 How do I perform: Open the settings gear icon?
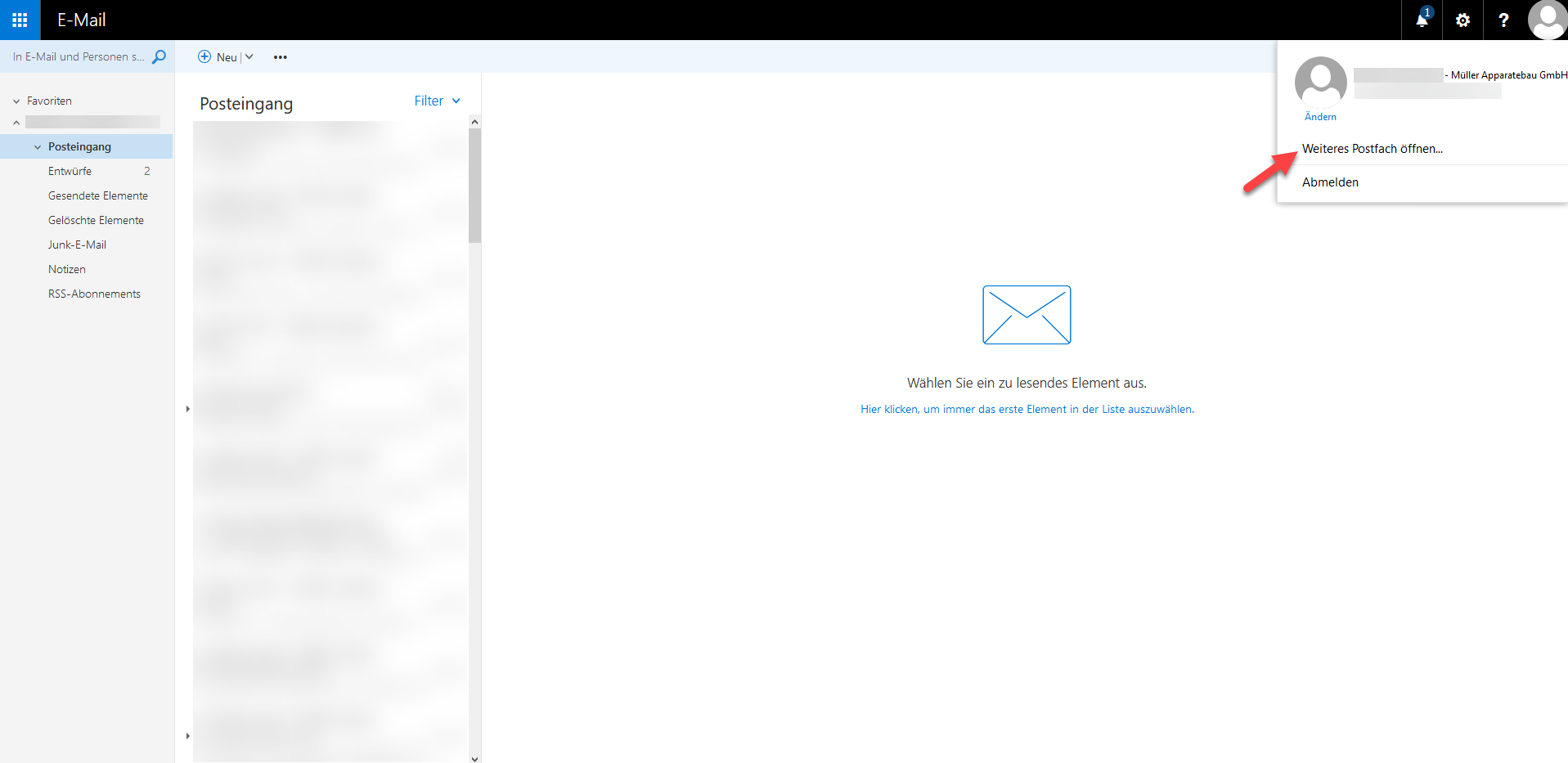(1462, 20)
